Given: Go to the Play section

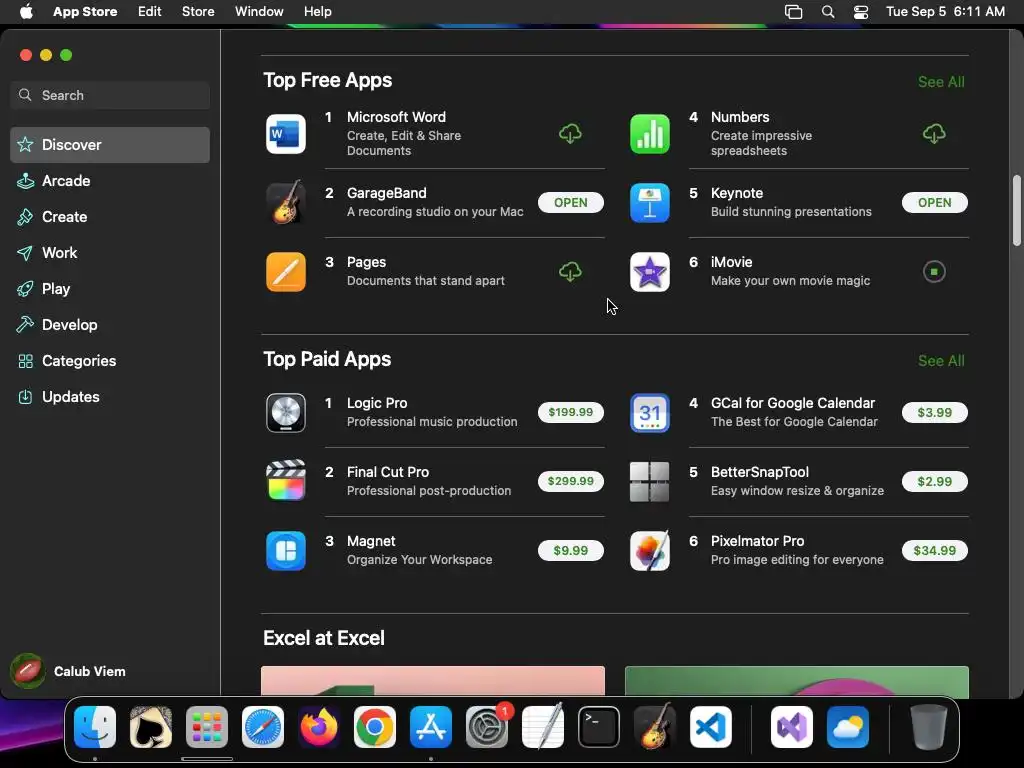Looking at the screenshot, I should click(x=110, y=289).
